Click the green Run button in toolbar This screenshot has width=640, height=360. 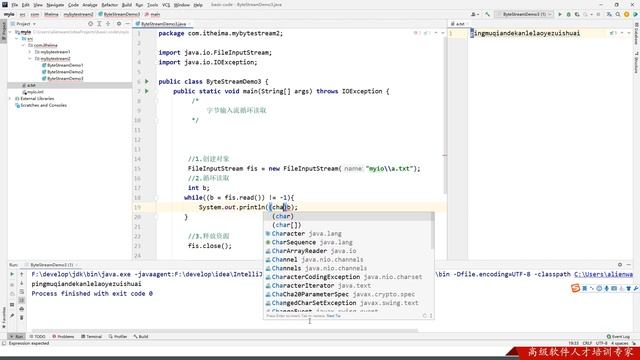coord(560,14)
